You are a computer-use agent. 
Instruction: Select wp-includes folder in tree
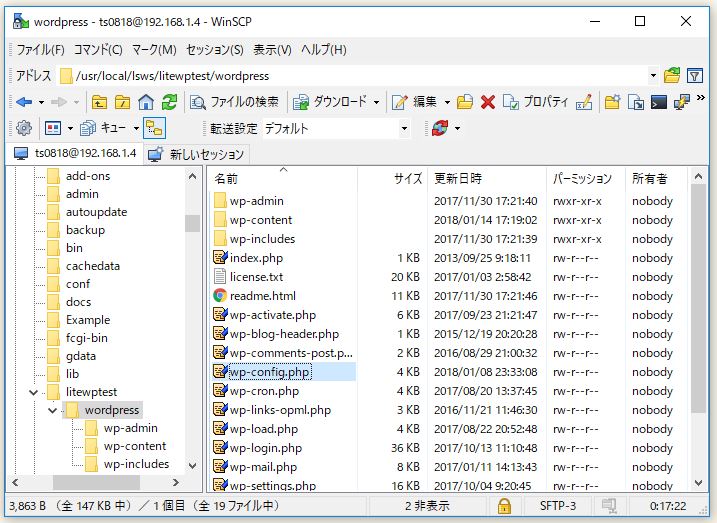(x=136, y=464)
